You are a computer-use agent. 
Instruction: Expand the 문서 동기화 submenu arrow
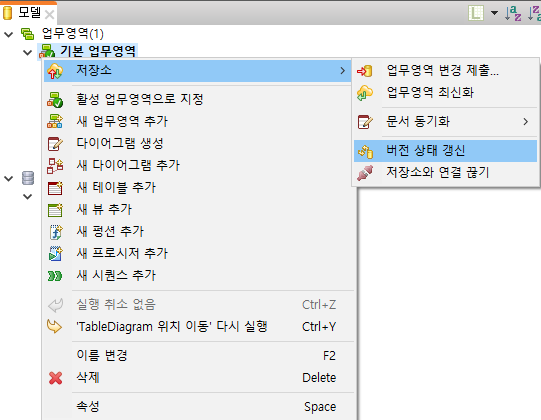point(525,121)
